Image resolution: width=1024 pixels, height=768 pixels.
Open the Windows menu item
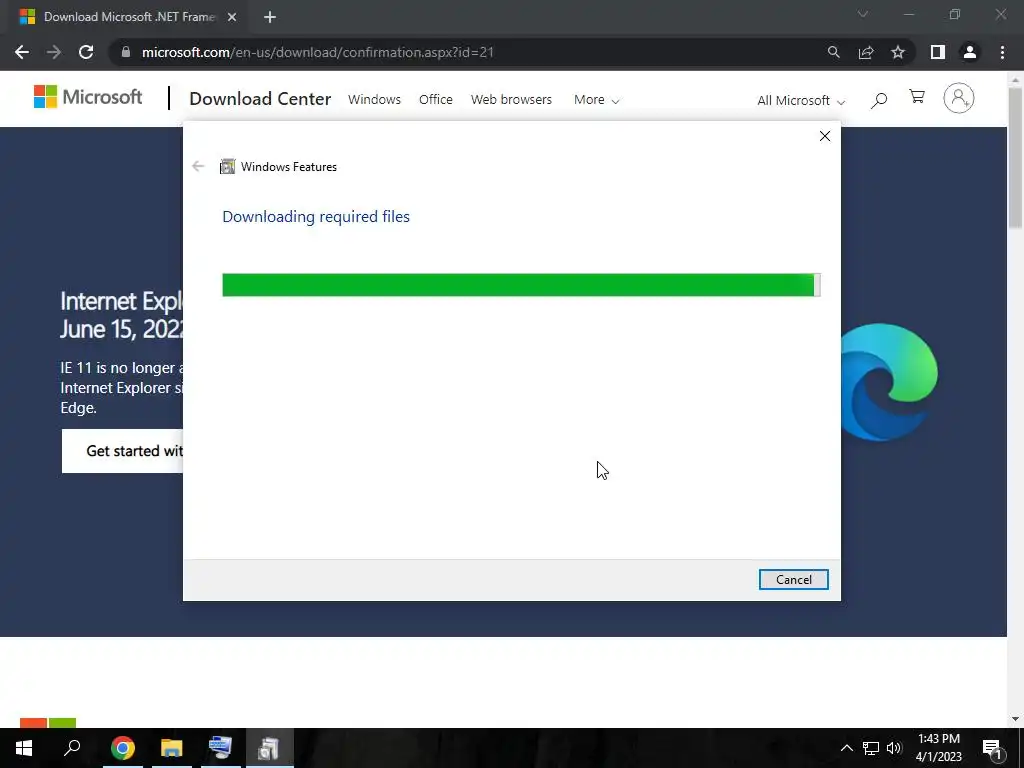374,99
